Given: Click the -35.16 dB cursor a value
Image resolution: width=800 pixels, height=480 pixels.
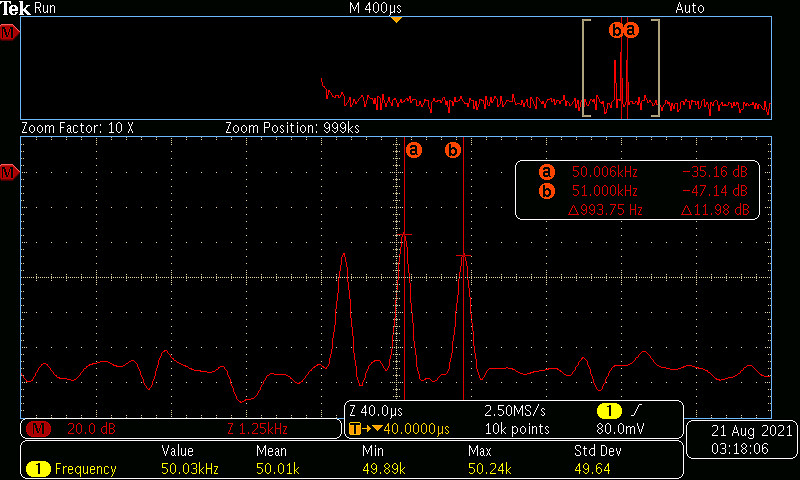Looking at the screenshot, I should click(x=715, y=172).
